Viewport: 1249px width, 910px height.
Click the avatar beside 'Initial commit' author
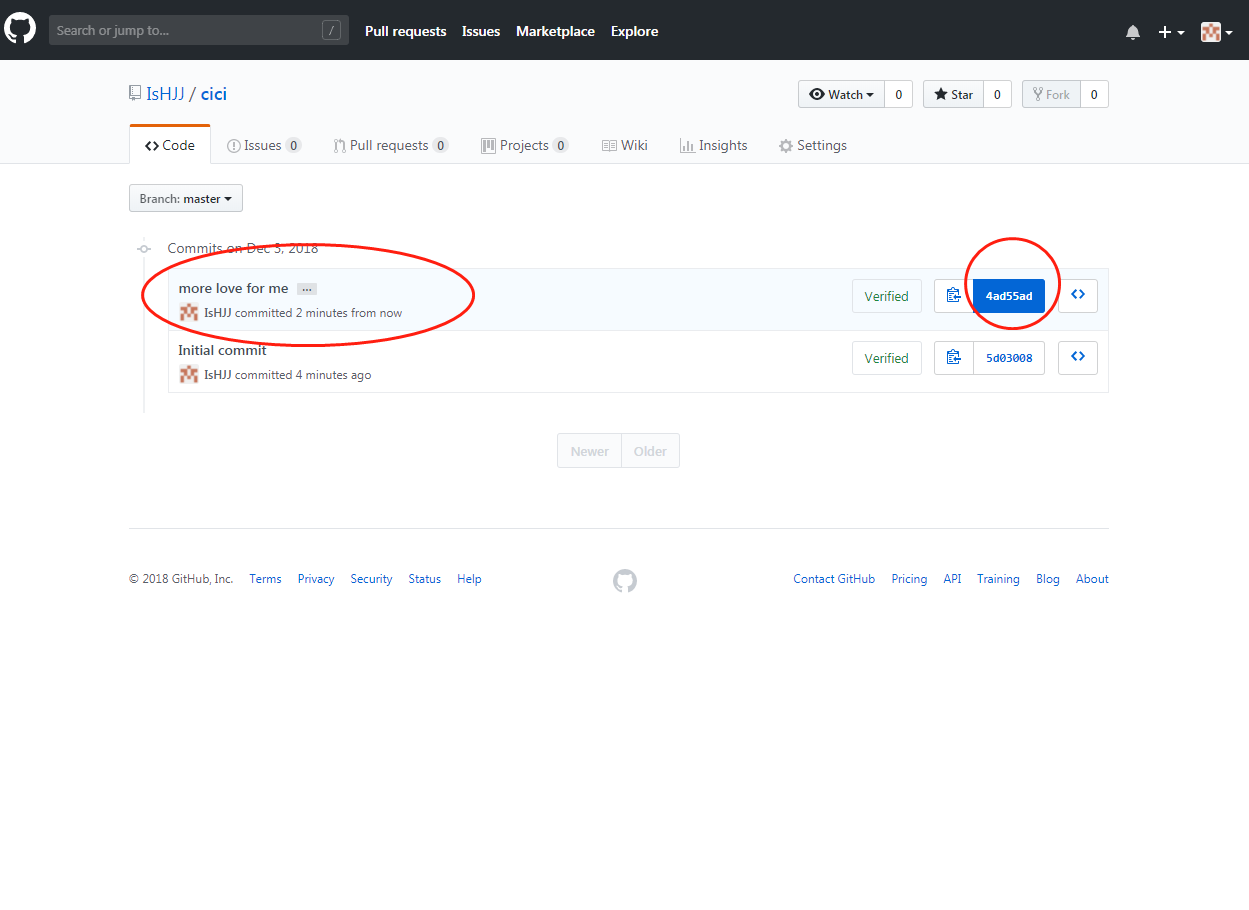point(189,374)
